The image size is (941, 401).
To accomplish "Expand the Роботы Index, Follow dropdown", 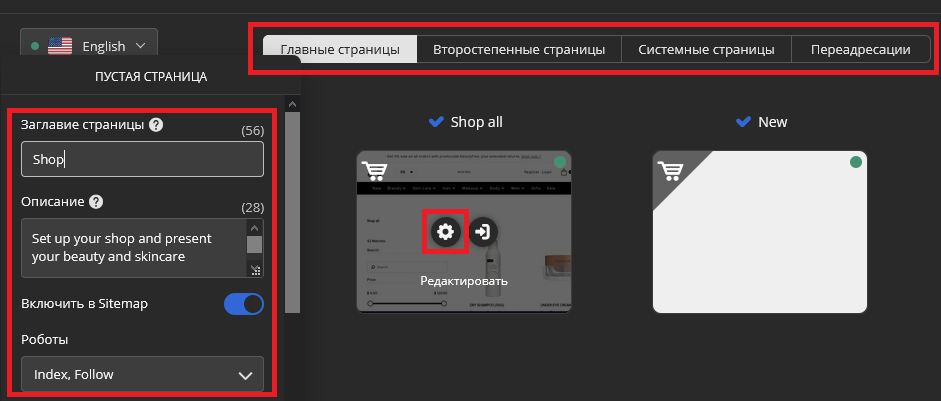I will (142, 374).
